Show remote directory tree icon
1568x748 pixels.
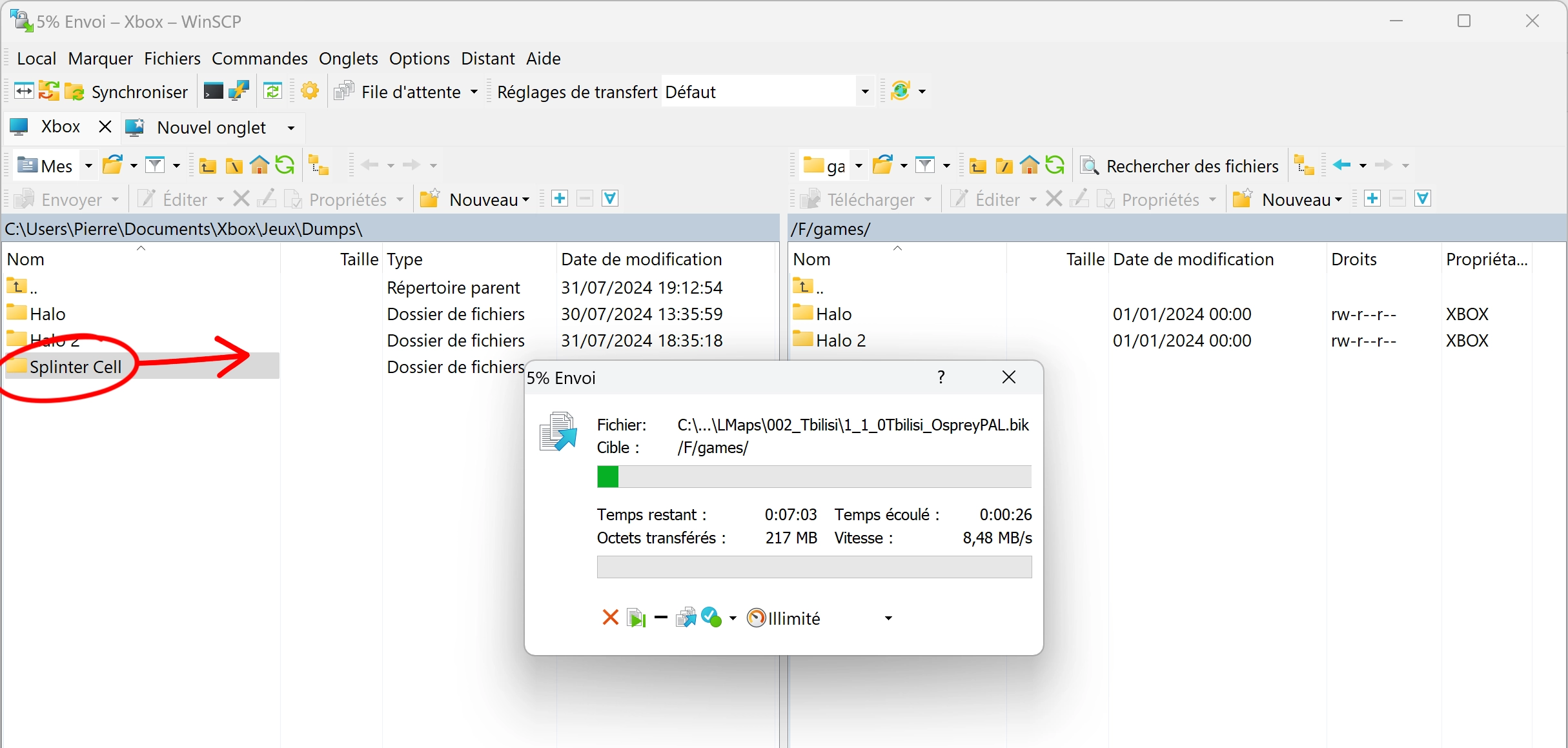pyautogui.click(x=1305, y=166)
